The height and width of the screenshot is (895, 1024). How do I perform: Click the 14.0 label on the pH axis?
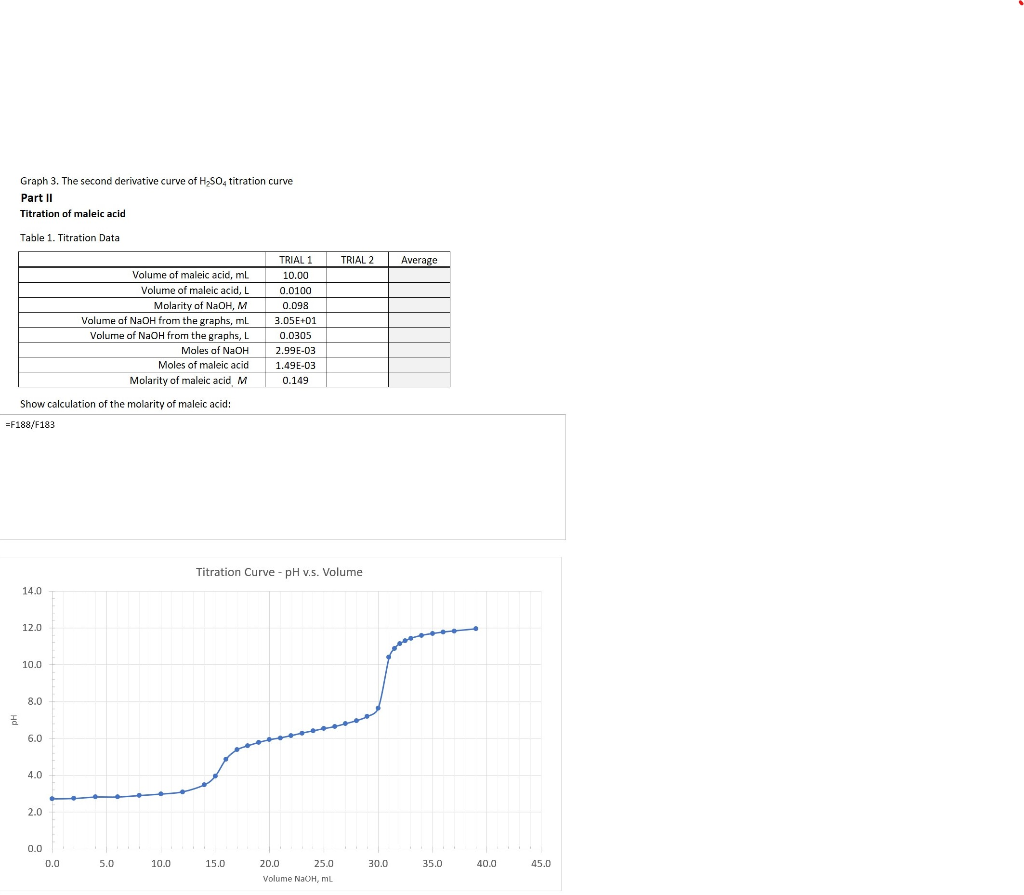(x=31, y=591)
